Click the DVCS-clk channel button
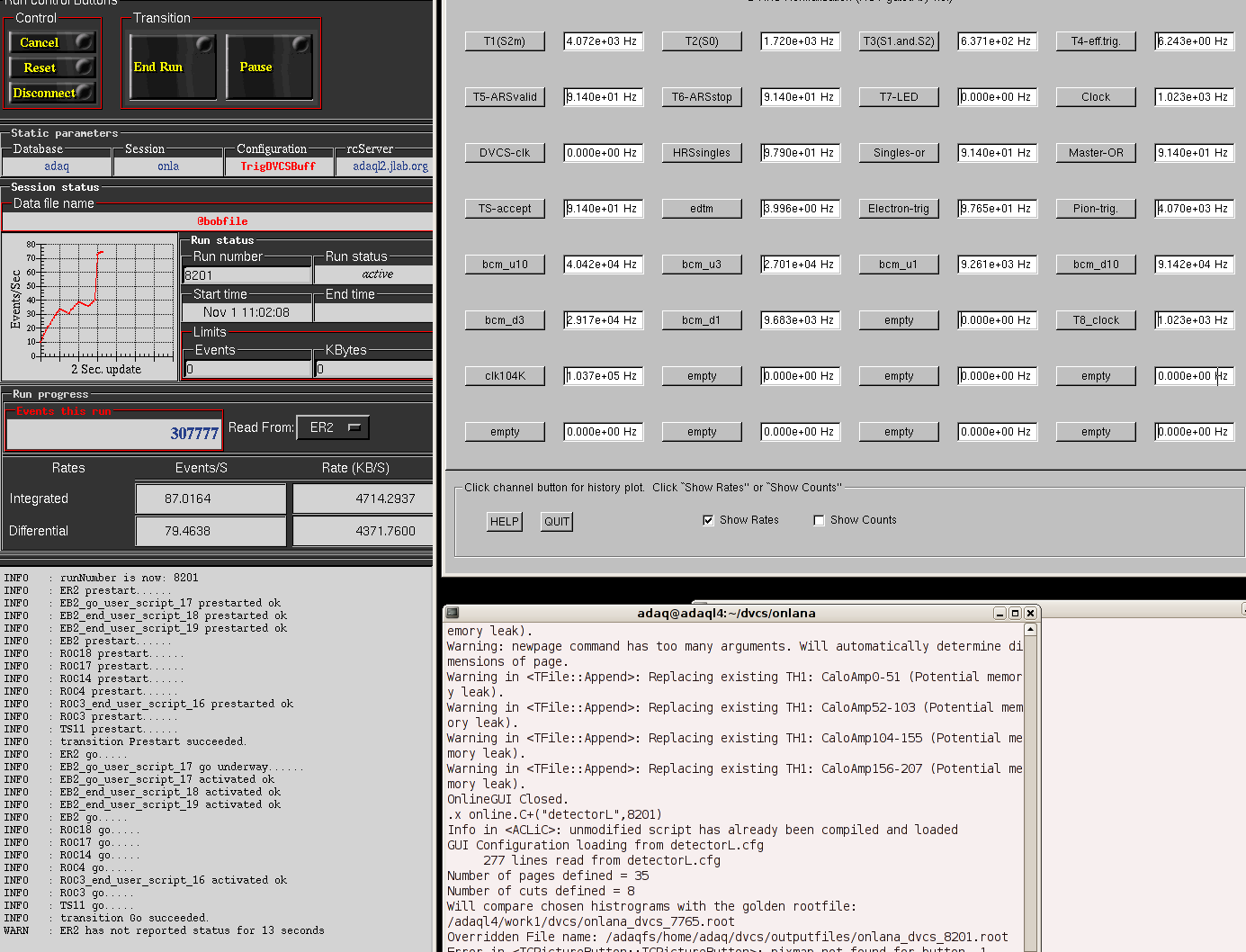The image size is (1246, 952). [x=505, y=153]
